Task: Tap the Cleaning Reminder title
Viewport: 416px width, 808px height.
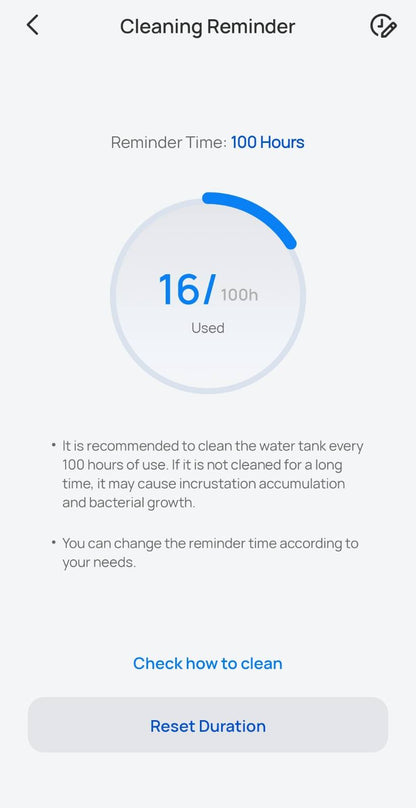Action: click(x=208, y=26)
